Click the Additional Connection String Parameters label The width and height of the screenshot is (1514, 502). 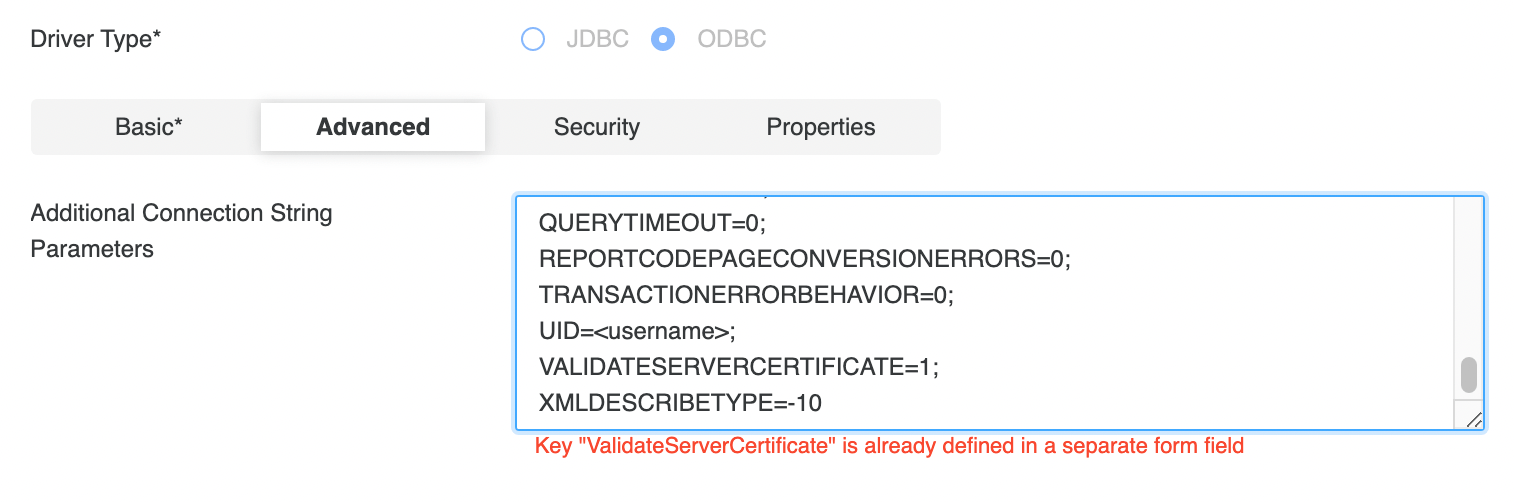point(181,231)
